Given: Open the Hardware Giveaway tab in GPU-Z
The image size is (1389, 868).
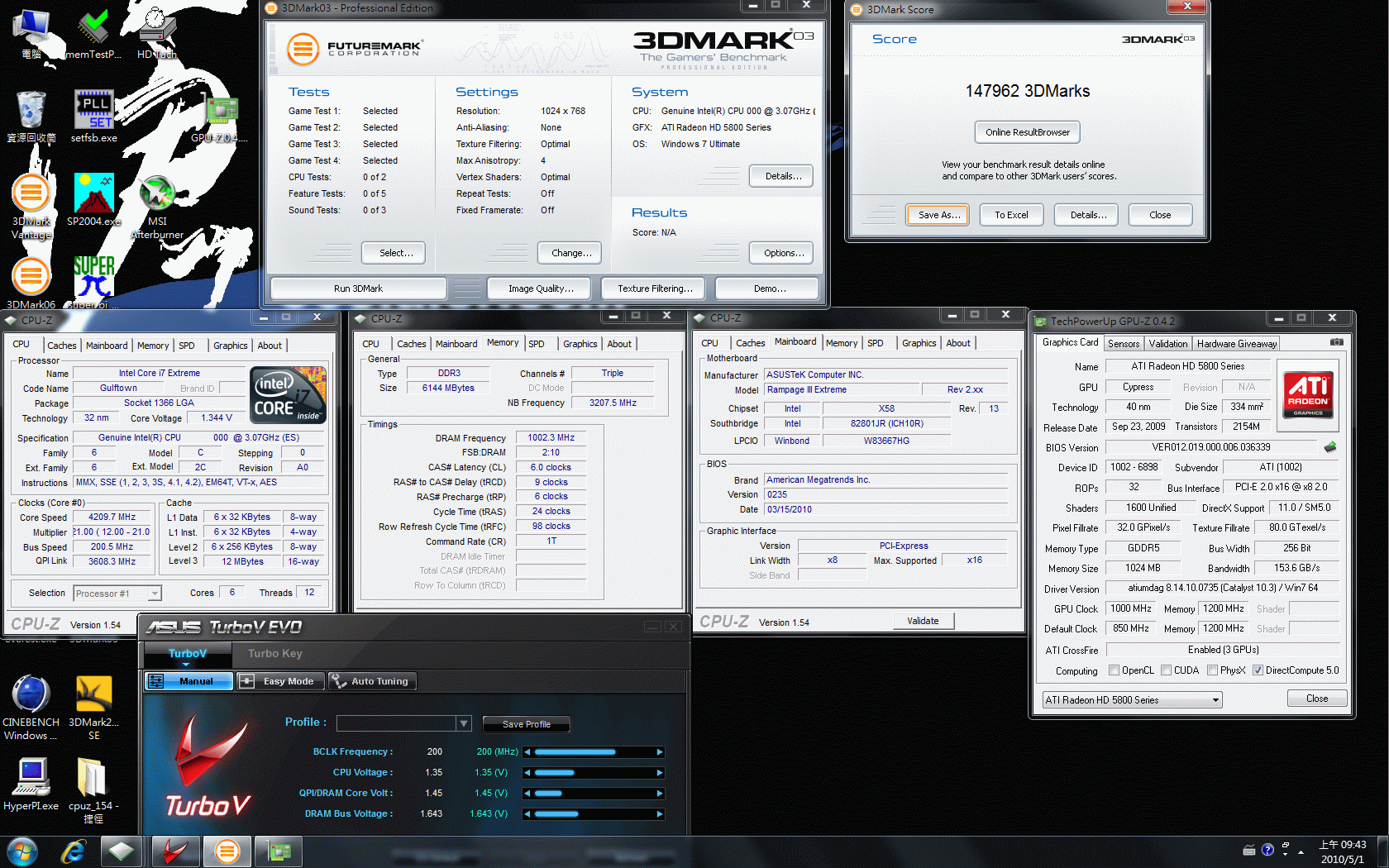Looking at the screenshot, I should [x=1237, y=343].
